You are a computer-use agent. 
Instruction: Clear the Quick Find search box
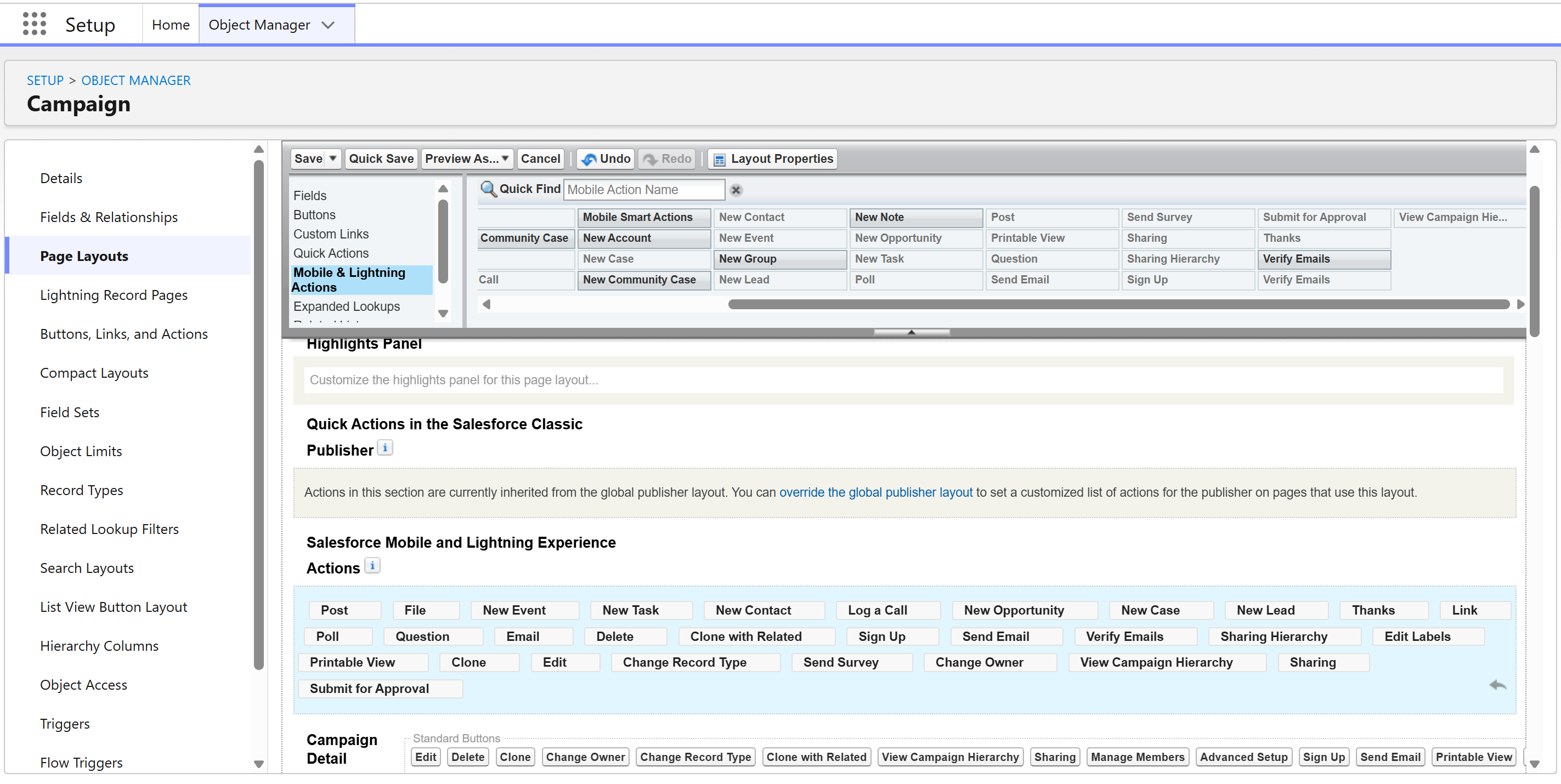736,190
